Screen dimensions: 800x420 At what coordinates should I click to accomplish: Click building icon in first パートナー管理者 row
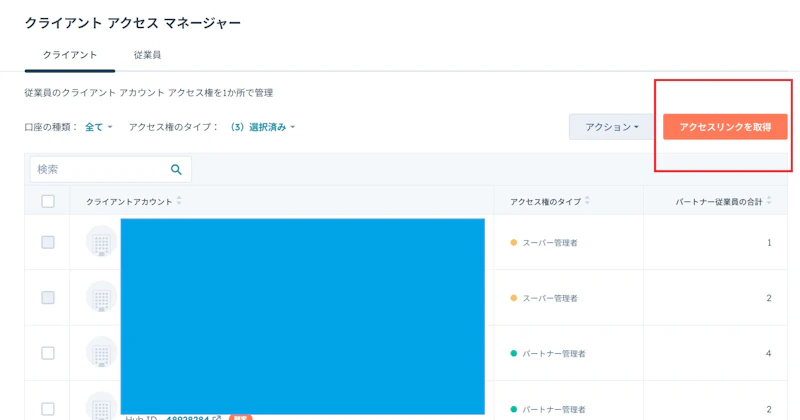point(102,352)
